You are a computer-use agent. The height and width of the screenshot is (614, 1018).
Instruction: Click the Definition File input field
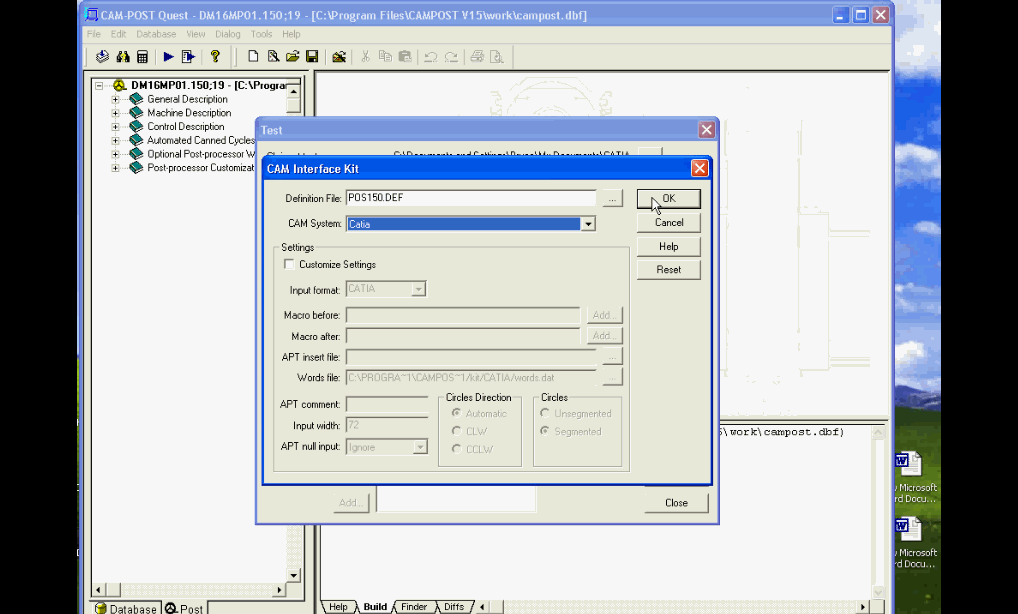coord(471,198)
